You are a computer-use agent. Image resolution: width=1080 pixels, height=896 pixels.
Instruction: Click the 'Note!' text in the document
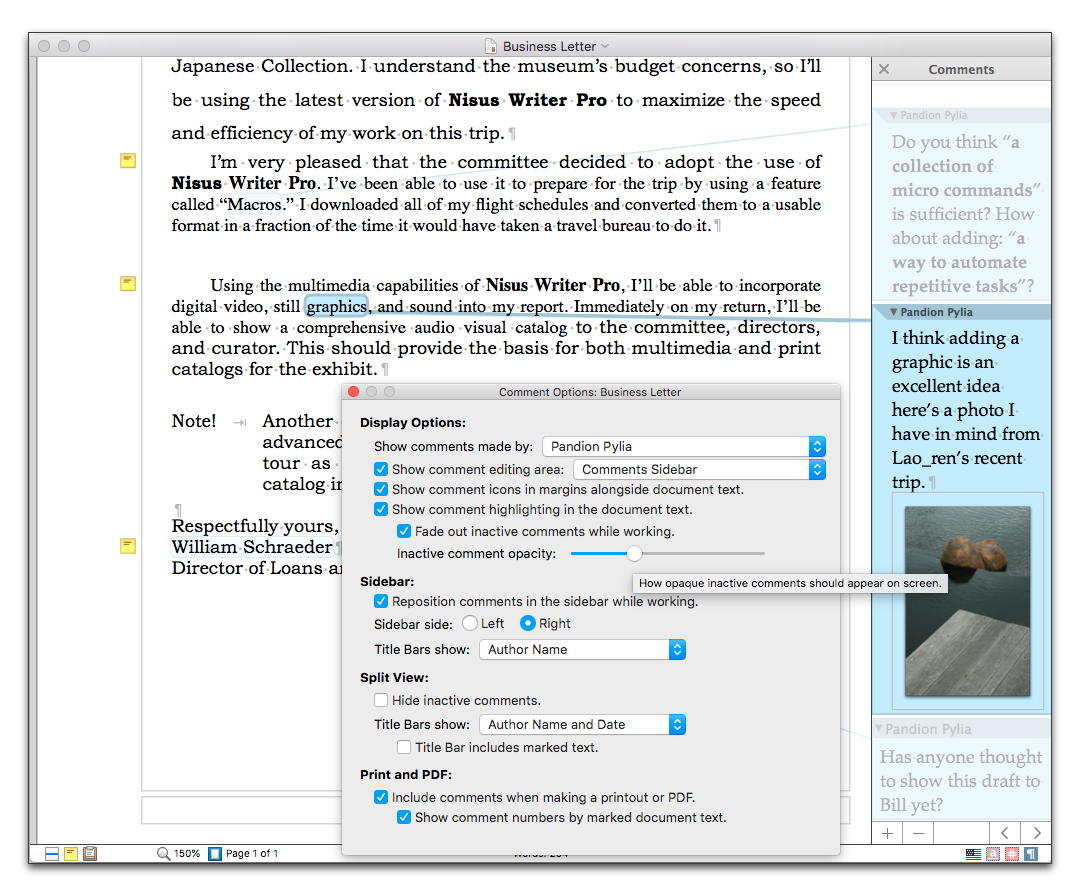[194, 421]
